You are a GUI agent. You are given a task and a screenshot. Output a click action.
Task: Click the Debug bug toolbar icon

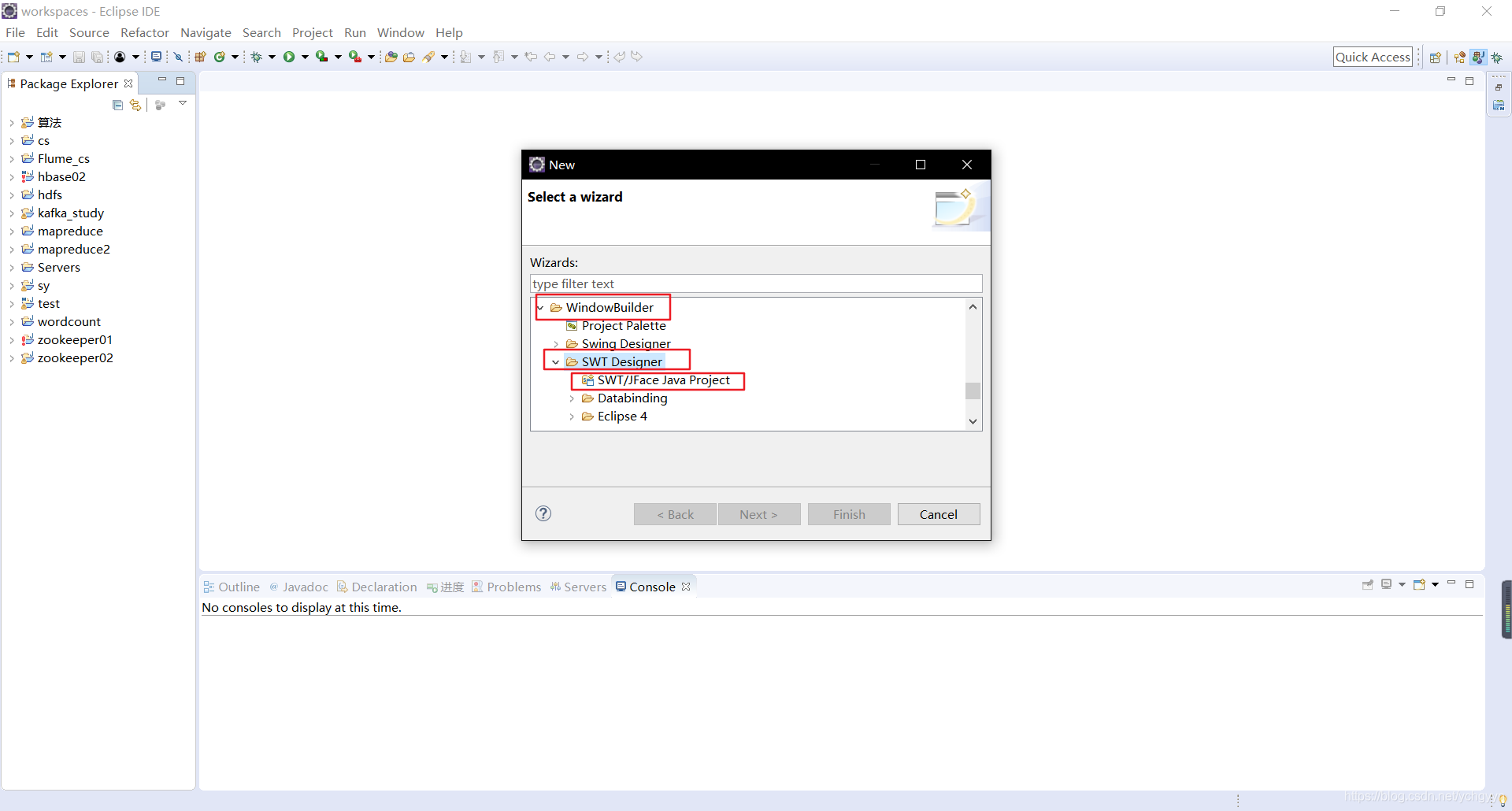point(257,57)
